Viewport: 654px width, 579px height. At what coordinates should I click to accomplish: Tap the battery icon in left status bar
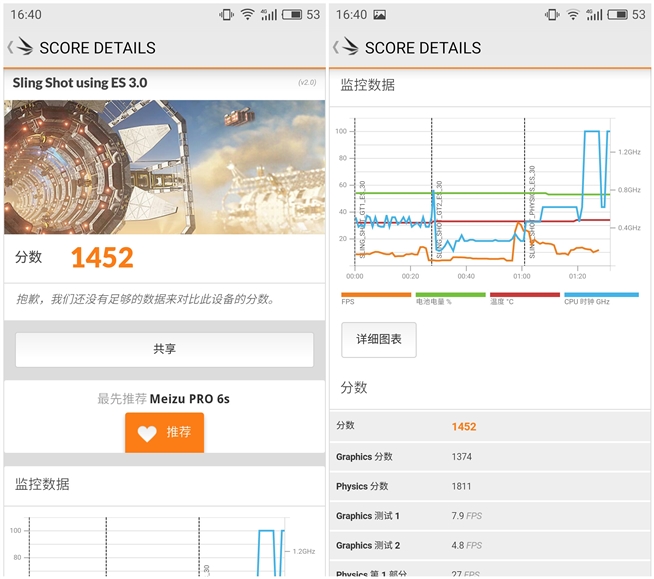coord(292,15)
